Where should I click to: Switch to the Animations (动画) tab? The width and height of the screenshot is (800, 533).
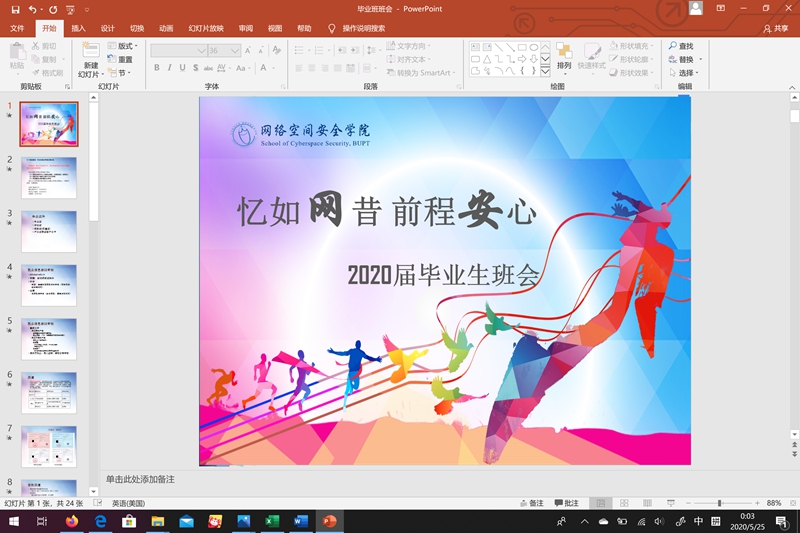[166, 29]
